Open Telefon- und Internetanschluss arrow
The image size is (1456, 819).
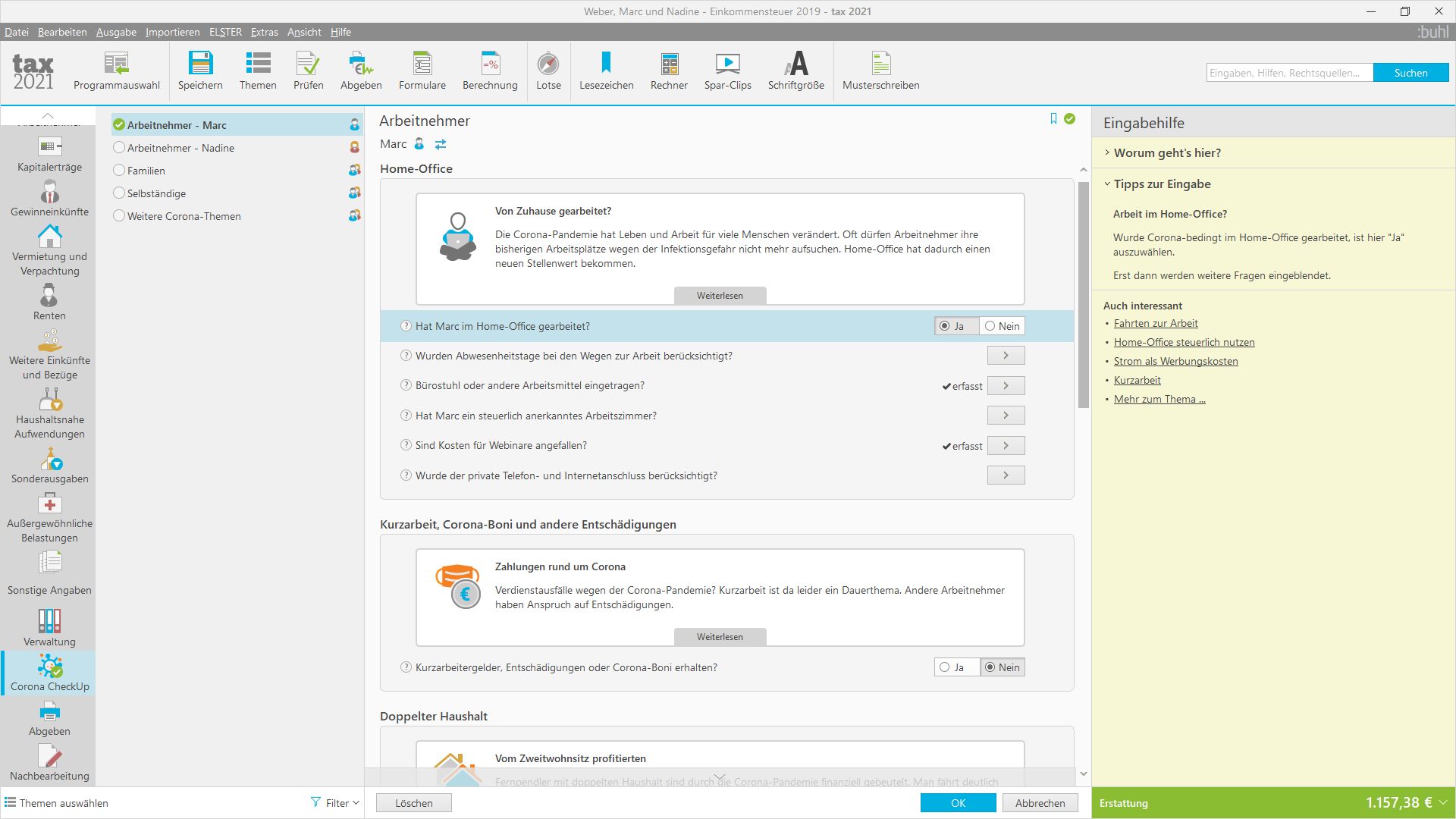click(1006, 475)
